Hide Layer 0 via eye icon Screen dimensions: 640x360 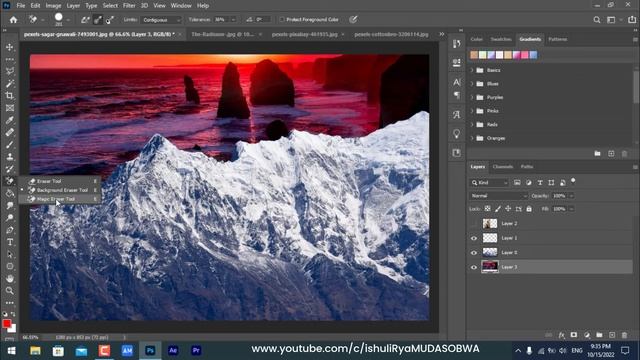474,253
